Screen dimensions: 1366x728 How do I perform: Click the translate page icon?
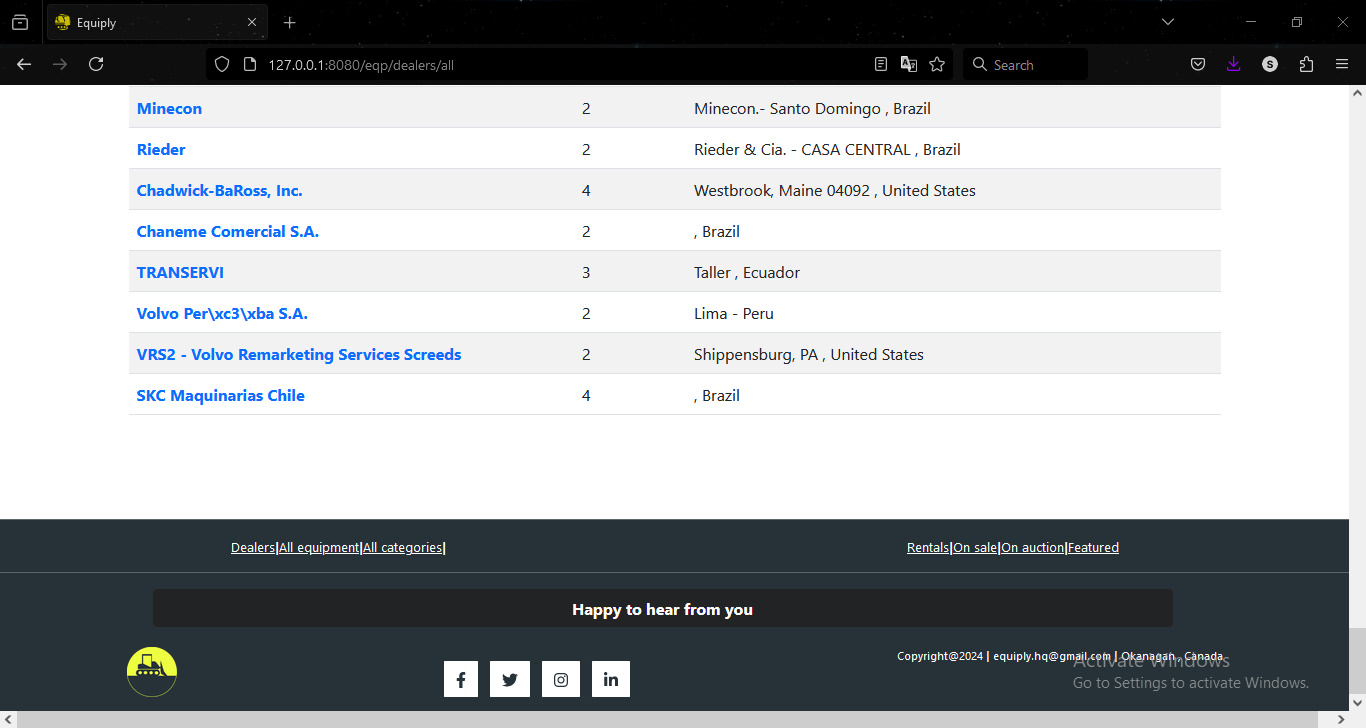[908, 64]
